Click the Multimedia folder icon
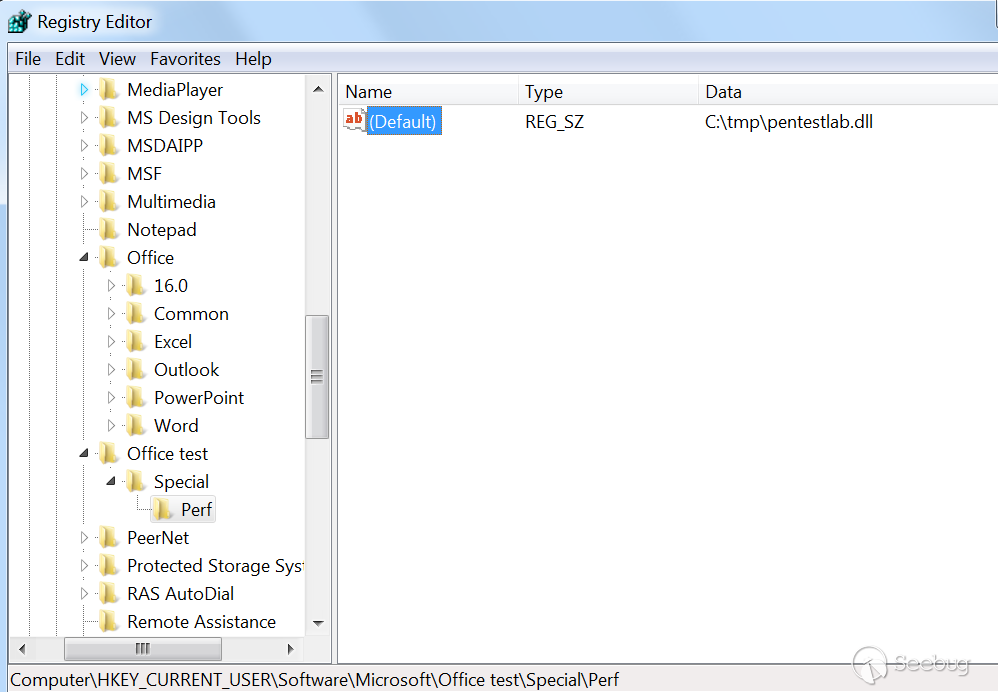The width and height of the screenshot is (998, 692). pyautogui.click(x=109, y=202)
